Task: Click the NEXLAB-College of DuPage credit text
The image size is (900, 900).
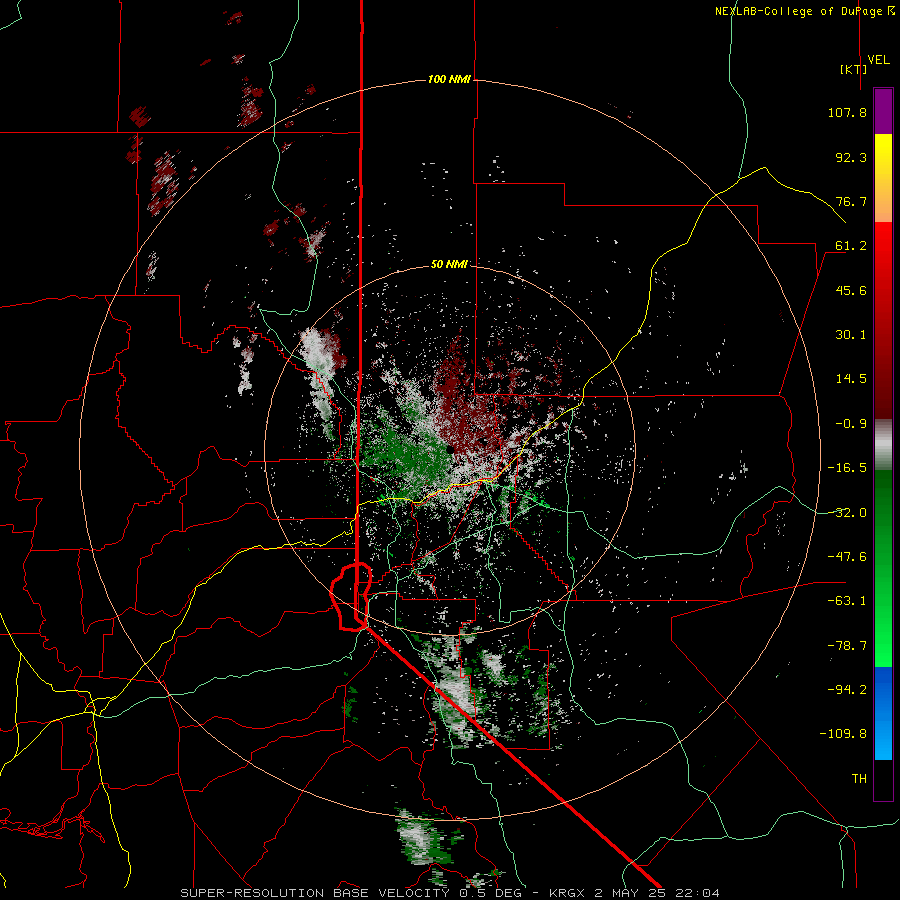Action: pyautogui.click(x=804, y=11)
